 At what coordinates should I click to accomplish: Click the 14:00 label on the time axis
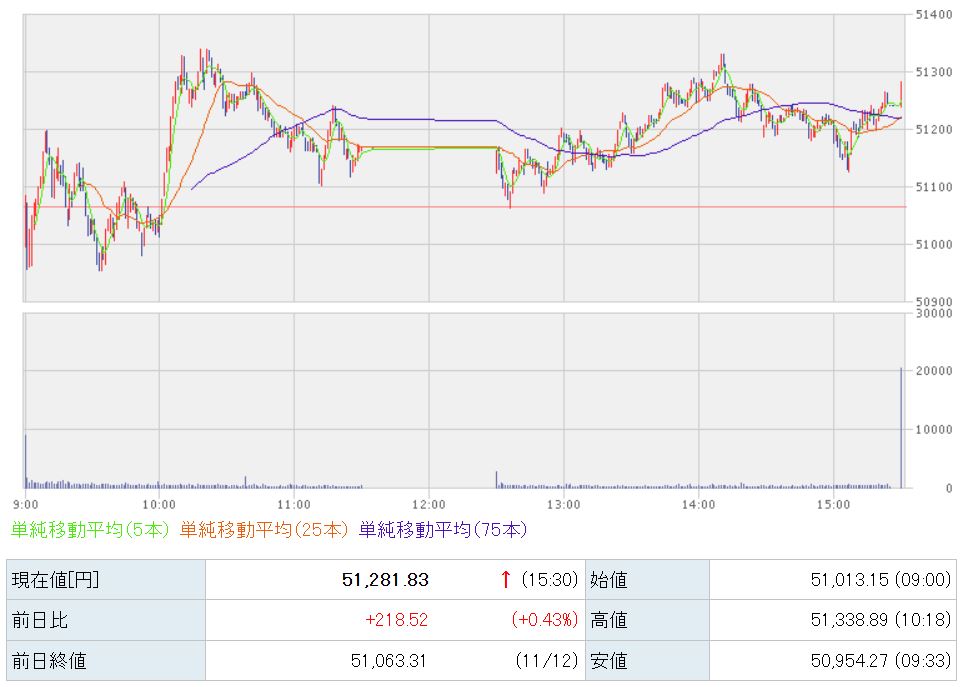click(x=698, y=503)
